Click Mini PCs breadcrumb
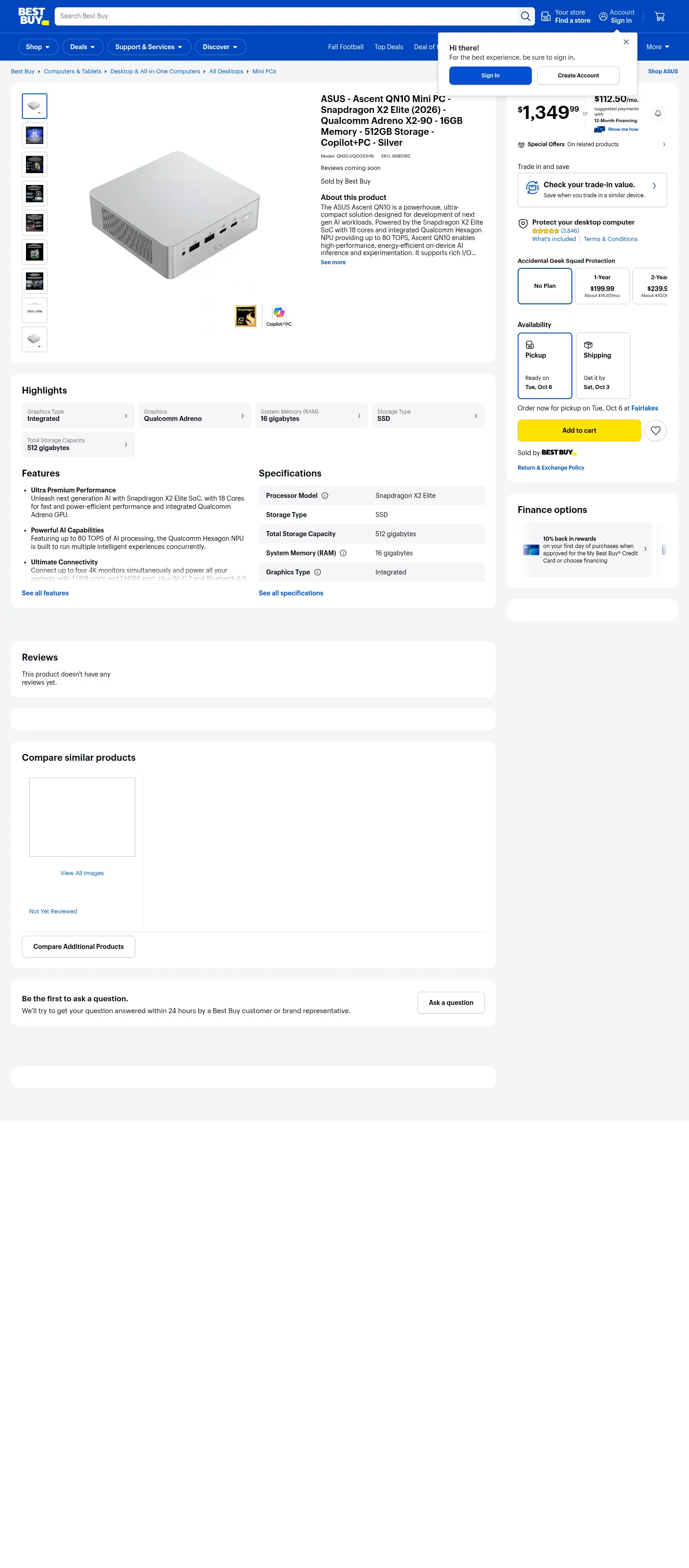 pos(264,71)
